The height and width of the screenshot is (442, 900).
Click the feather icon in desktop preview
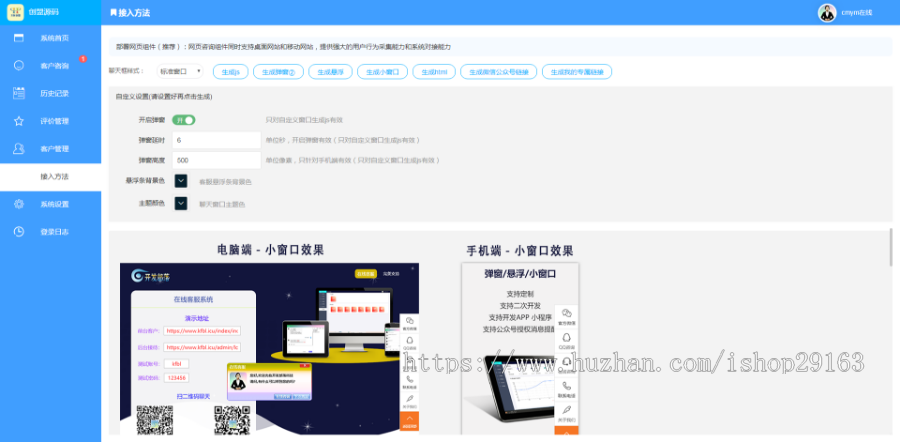(x=409, y=399)
